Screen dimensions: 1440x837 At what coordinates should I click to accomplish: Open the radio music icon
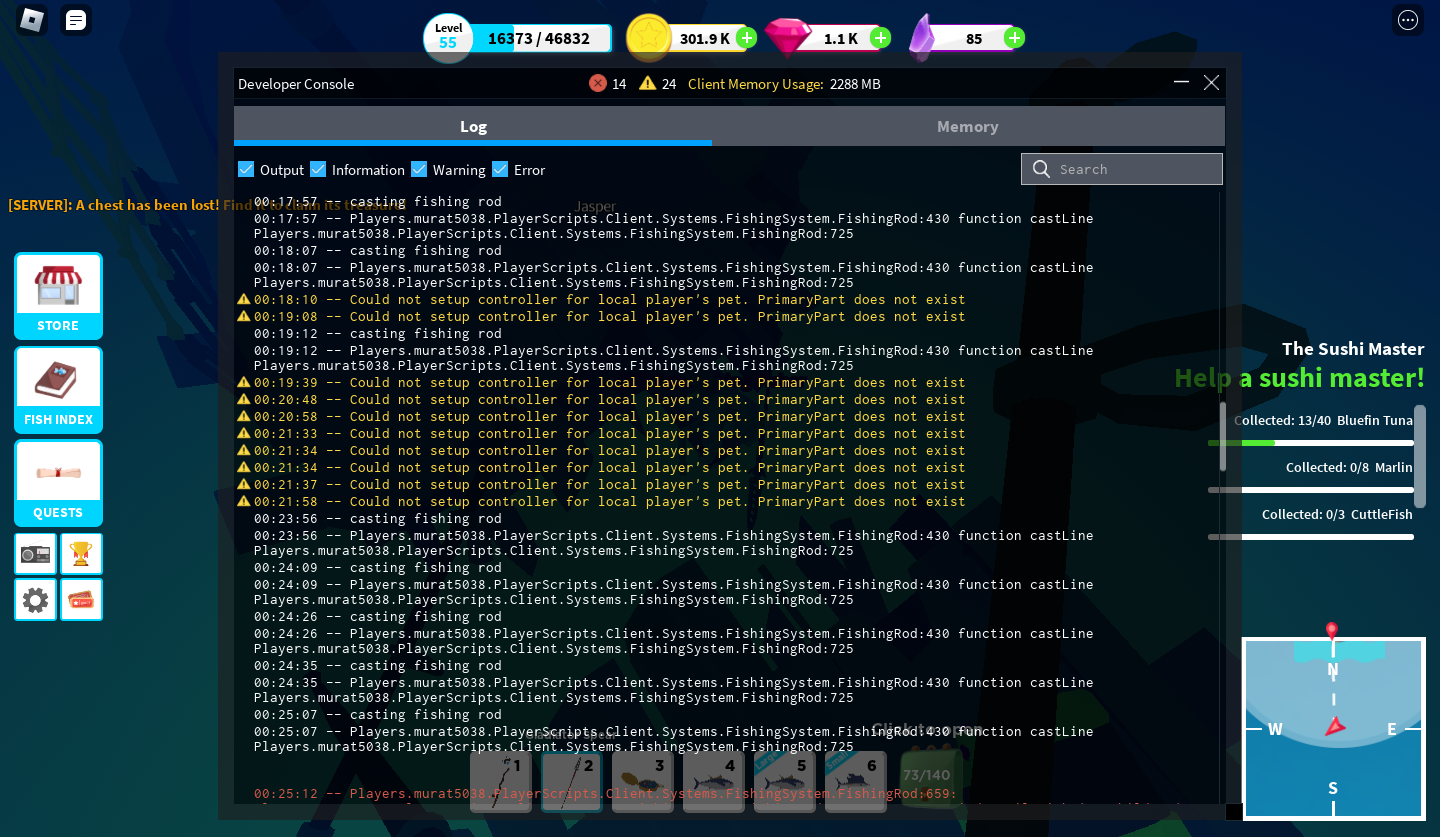(35, 554)
